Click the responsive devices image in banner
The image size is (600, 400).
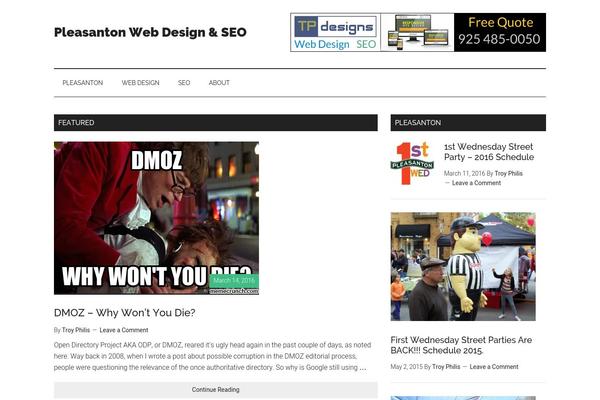point(417,33)
